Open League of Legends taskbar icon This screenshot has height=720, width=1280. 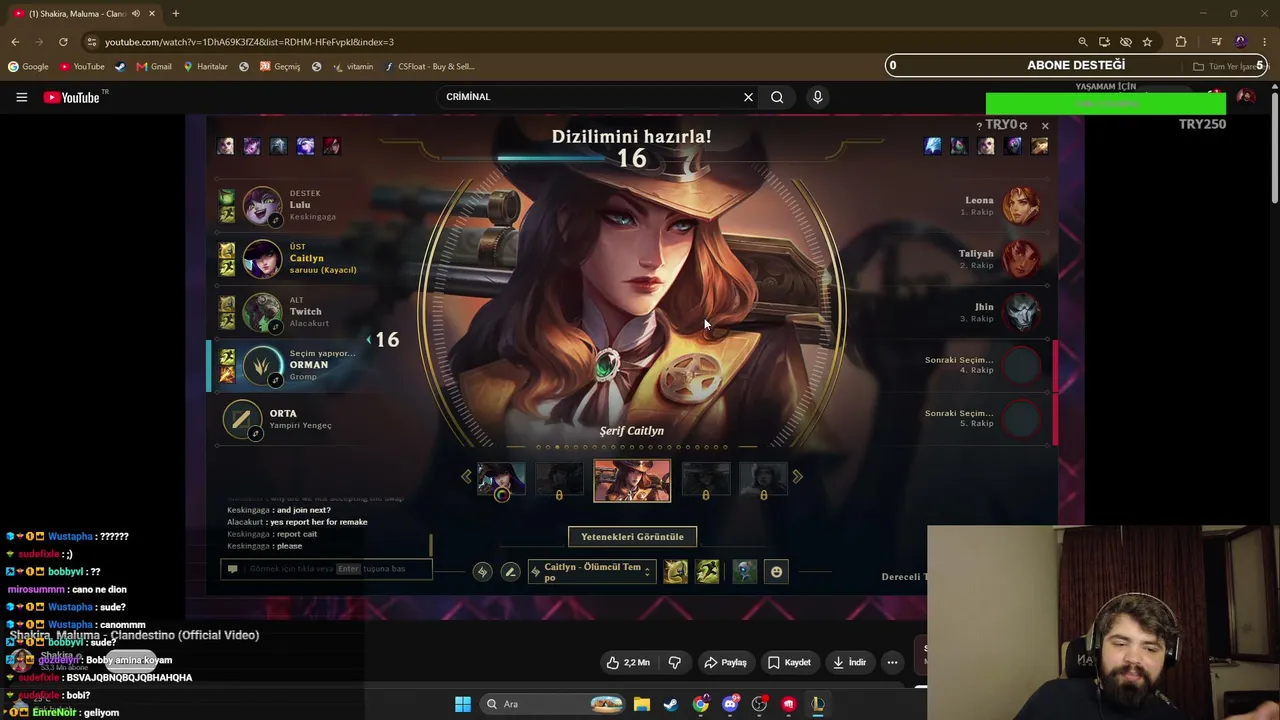point(818,704)
